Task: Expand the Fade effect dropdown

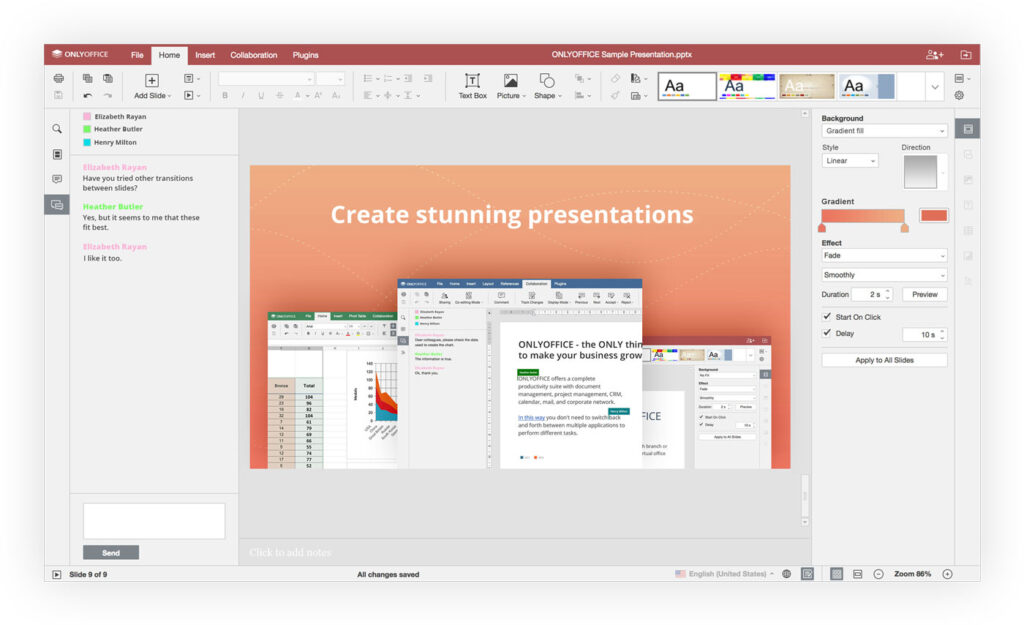Action: point(884,255)
